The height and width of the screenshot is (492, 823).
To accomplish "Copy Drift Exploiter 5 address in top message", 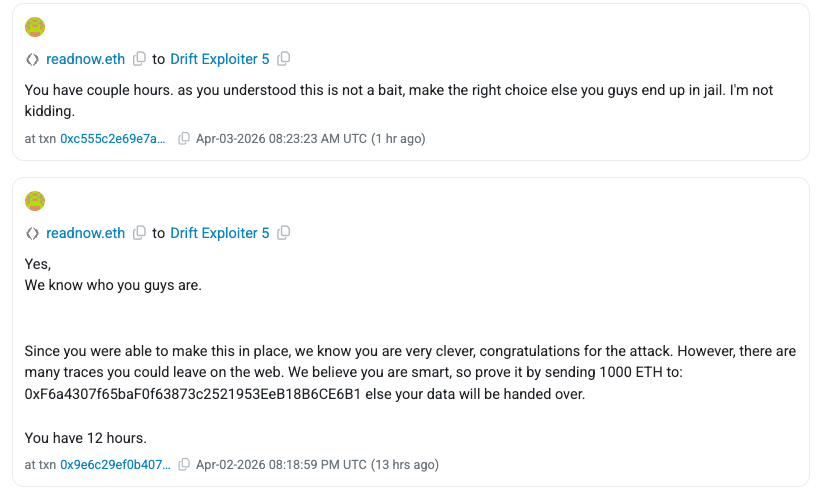I will point(284,59).
